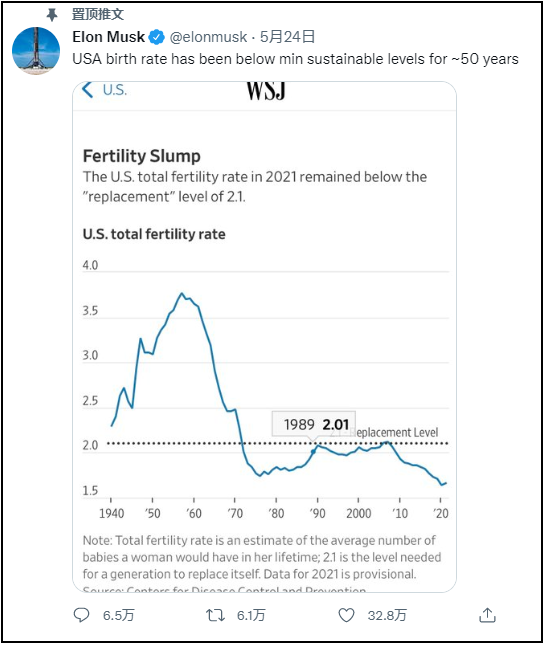Screen dimensions: 545x645
Task: Click the Fertility Slump chart title
Action: pyautogui.click(x=141, y=156)
